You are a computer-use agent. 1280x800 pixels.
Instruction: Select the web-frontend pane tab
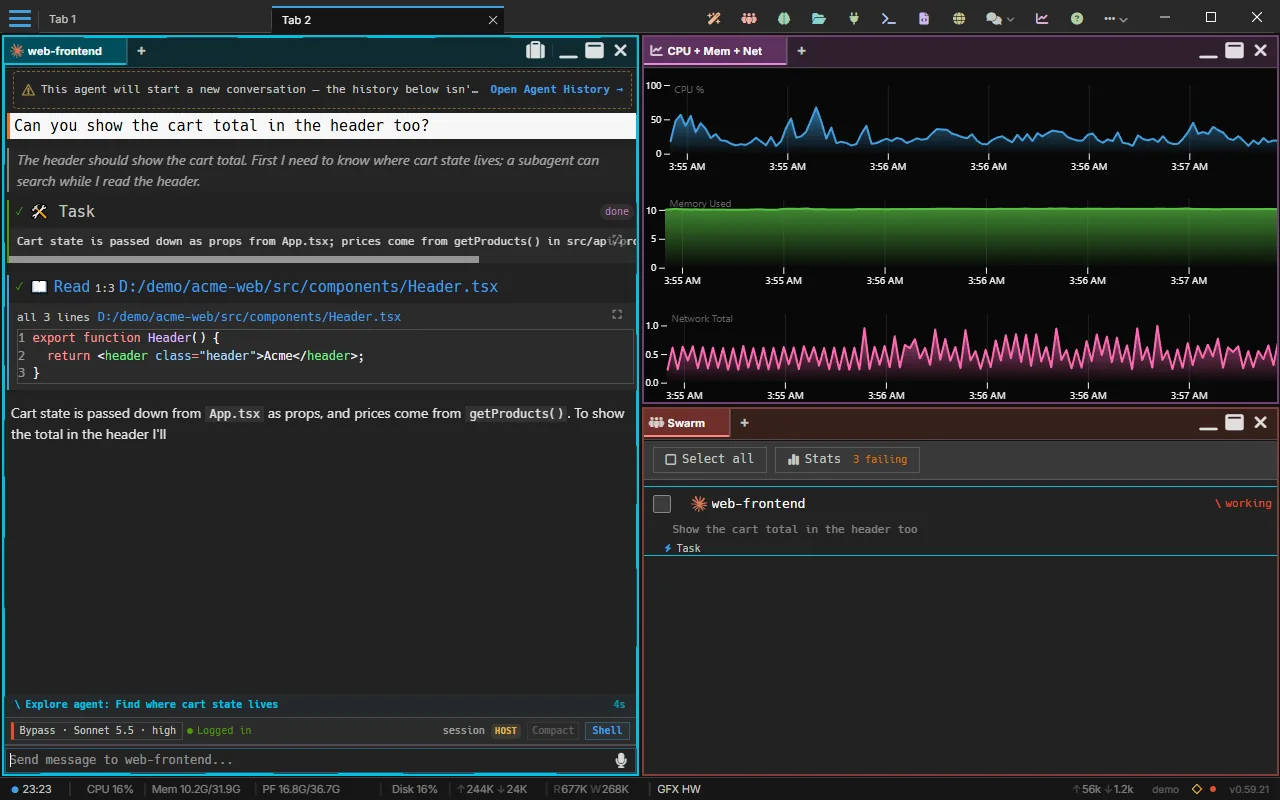click(66, 50)
